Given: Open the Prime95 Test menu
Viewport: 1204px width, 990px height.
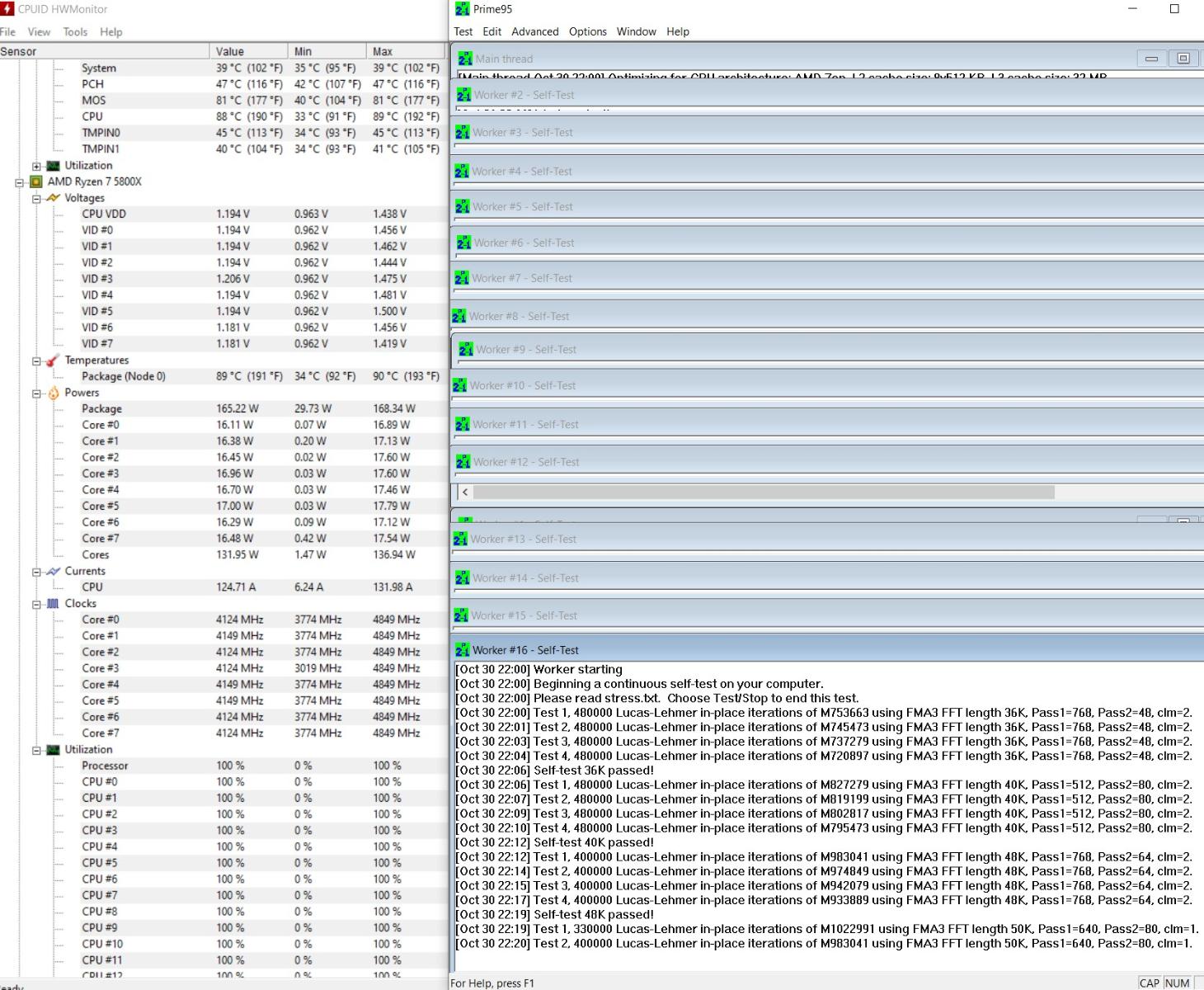Looking at the screenshot, I should [x=463, y=31].
